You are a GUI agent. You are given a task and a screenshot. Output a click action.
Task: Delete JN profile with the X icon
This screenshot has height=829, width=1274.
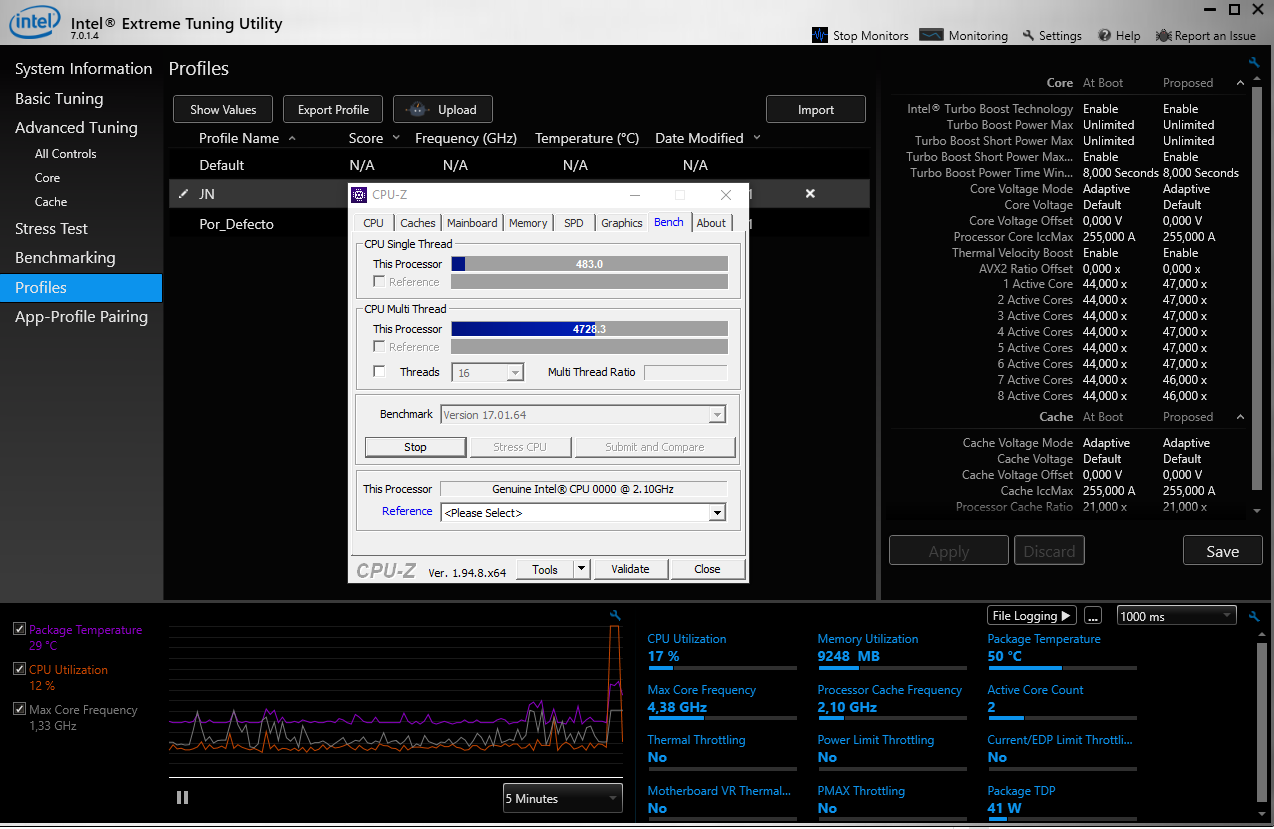click(x=810, y=193)
